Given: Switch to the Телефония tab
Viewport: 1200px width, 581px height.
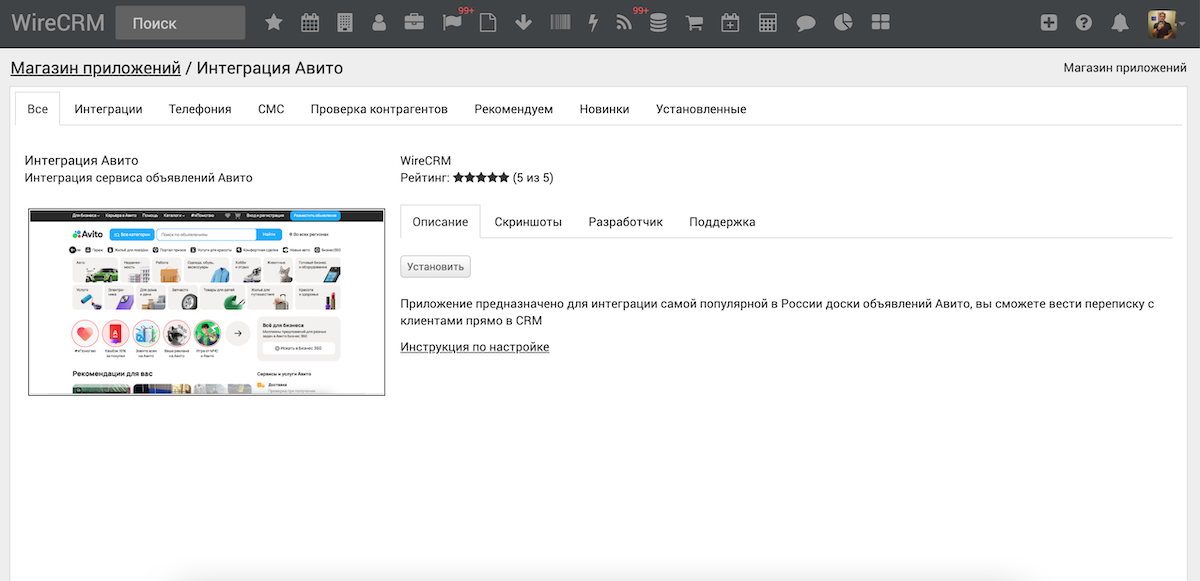Looking at the screenshot, I should [200, 109].
